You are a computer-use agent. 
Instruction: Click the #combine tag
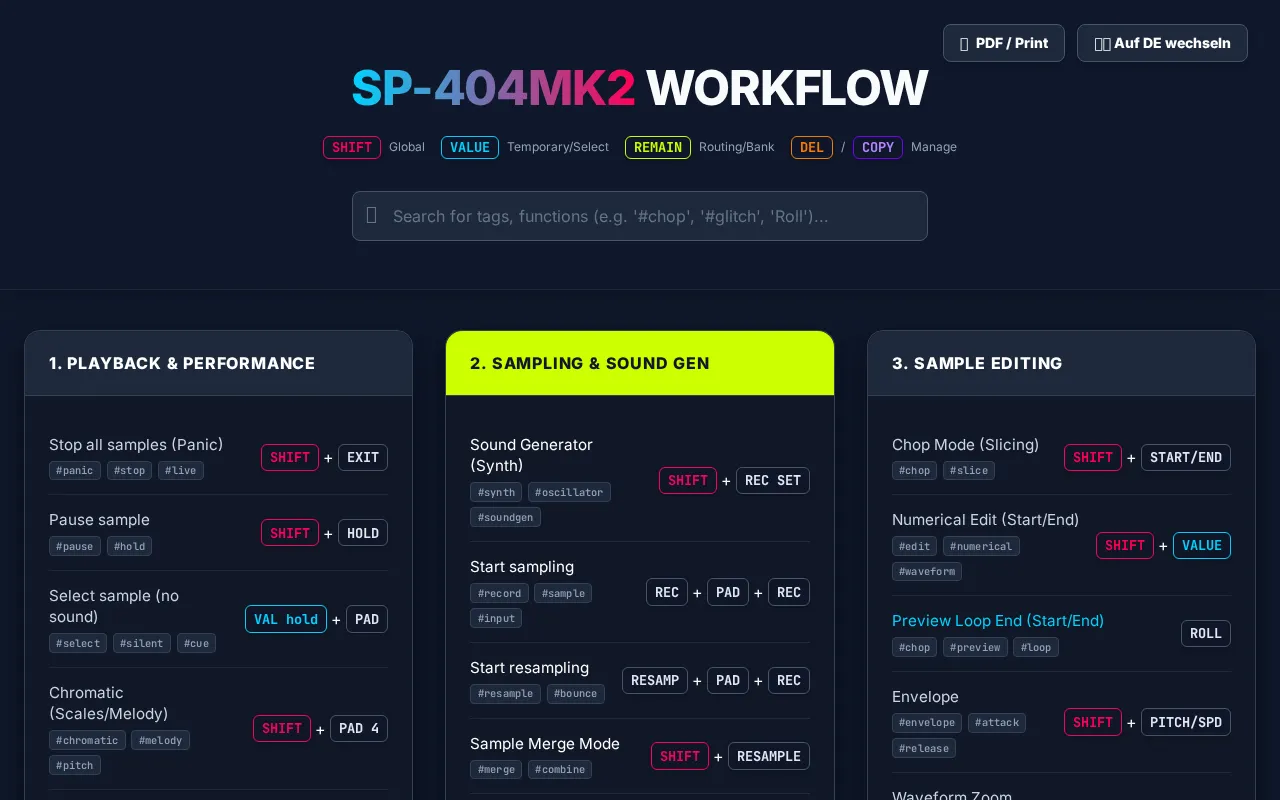560,769
